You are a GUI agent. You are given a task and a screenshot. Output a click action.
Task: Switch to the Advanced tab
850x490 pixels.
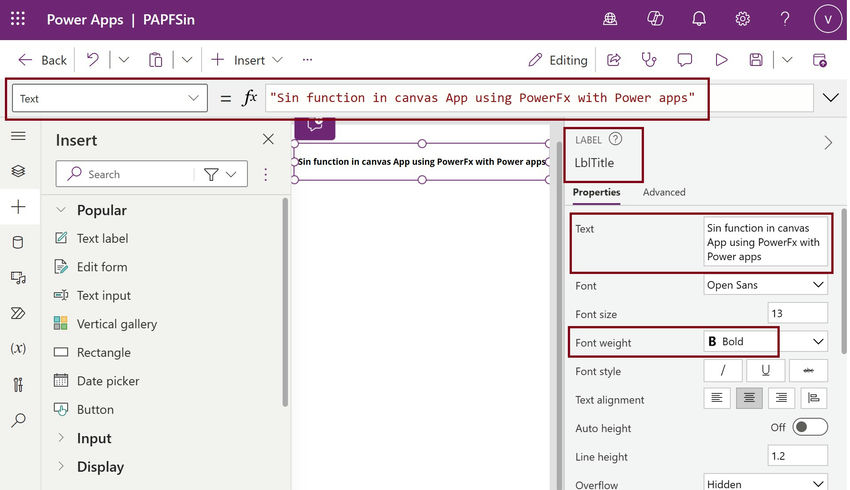(x=664, y=192)
